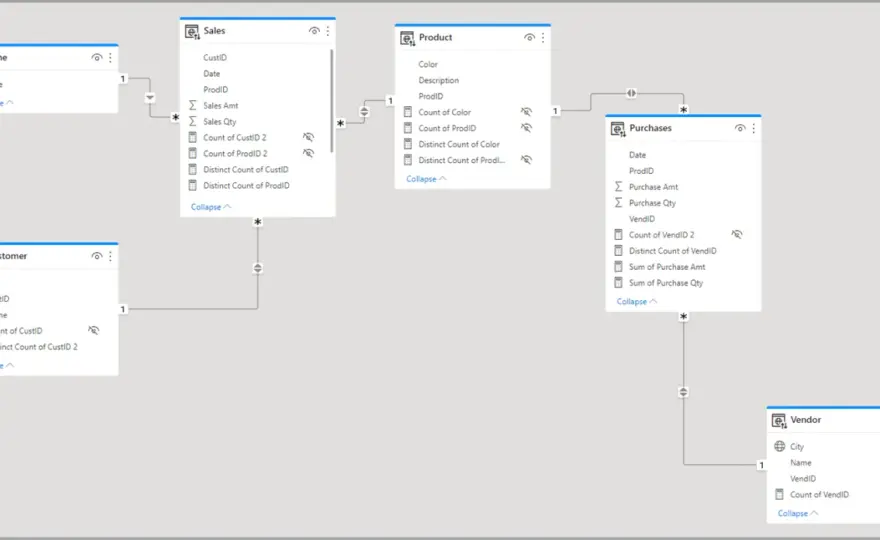Select VendID field in Purchases table
The width and height of the screenshot is (880, 540).
point(642,219)
